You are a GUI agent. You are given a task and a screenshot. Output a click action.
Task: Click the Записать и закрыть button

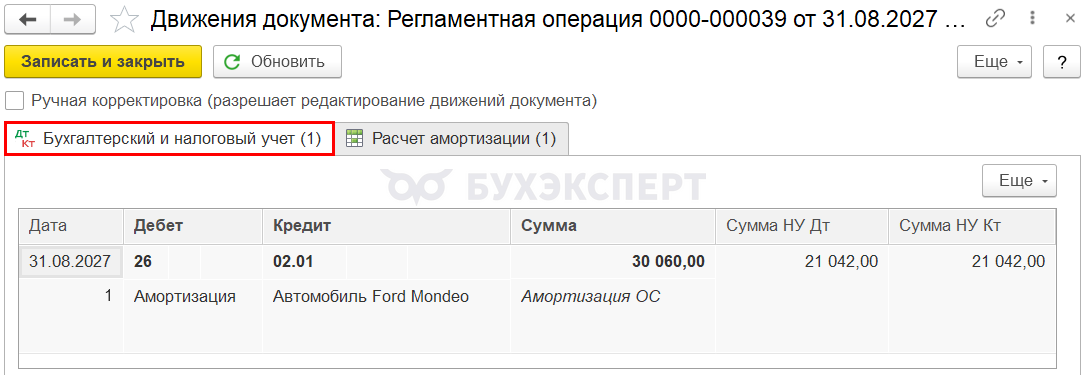pyautogui.click(x=103, y=62)
